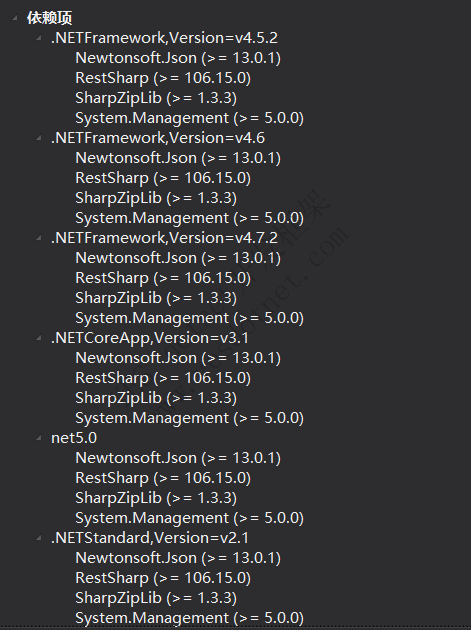Select System.Management under .NETStandard v2.1
The image size is (471, 630).
tap(190, 618)
